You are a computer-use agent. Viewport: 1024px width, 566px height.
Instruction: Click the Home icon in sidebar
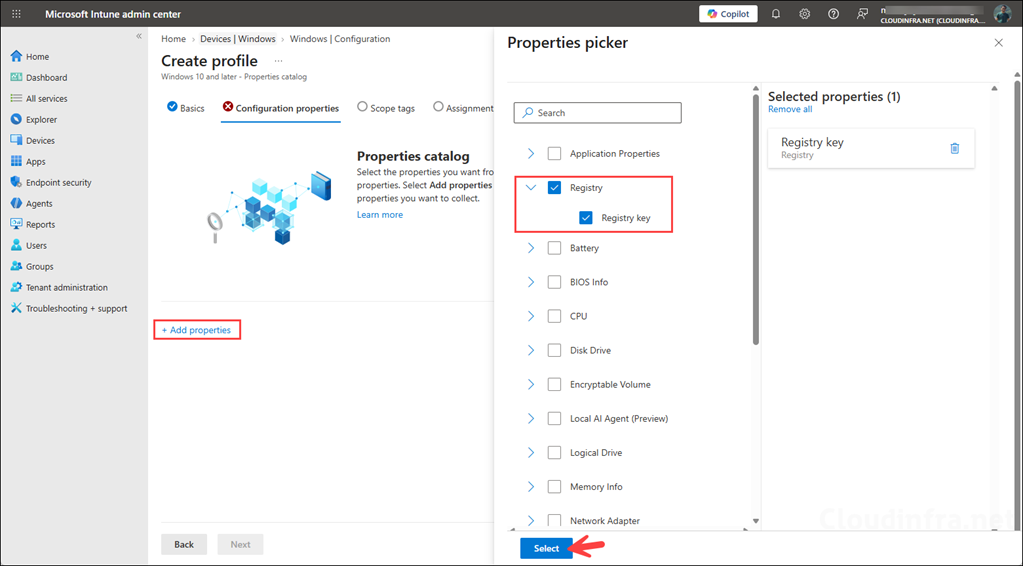(x=16, y=56)
